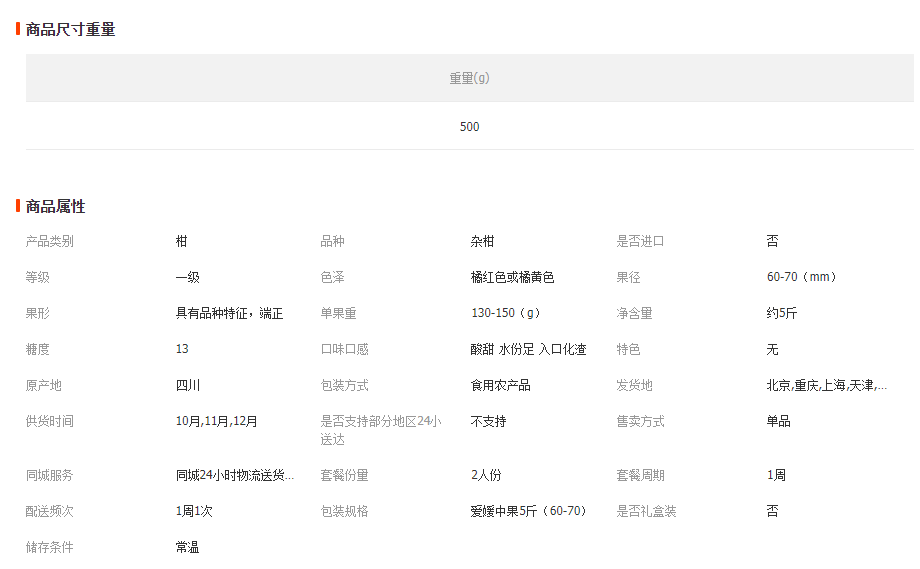Click the 商品尺寸重量 section heading
The width and height of the screenshot is (920, 569).
(x=70, y=30)
